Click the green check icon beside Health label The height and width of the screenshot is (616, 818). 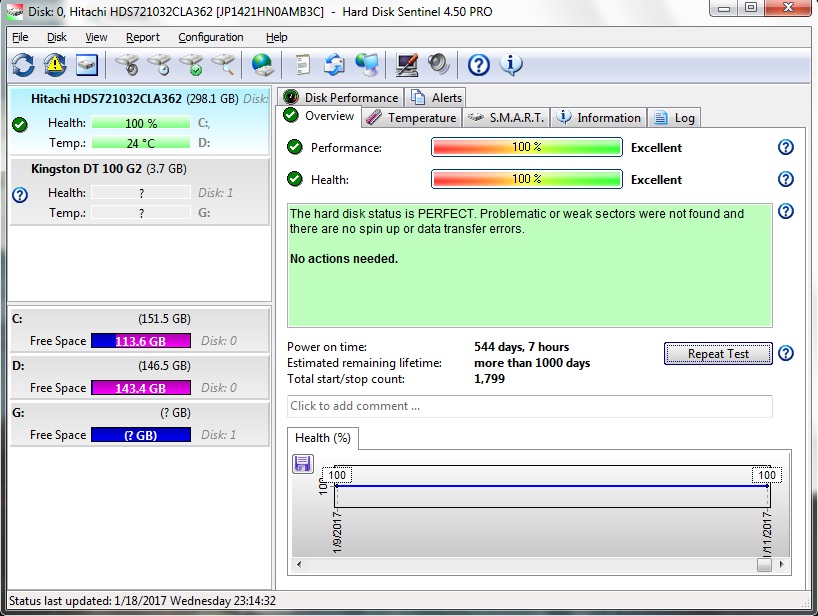point(295,179)
